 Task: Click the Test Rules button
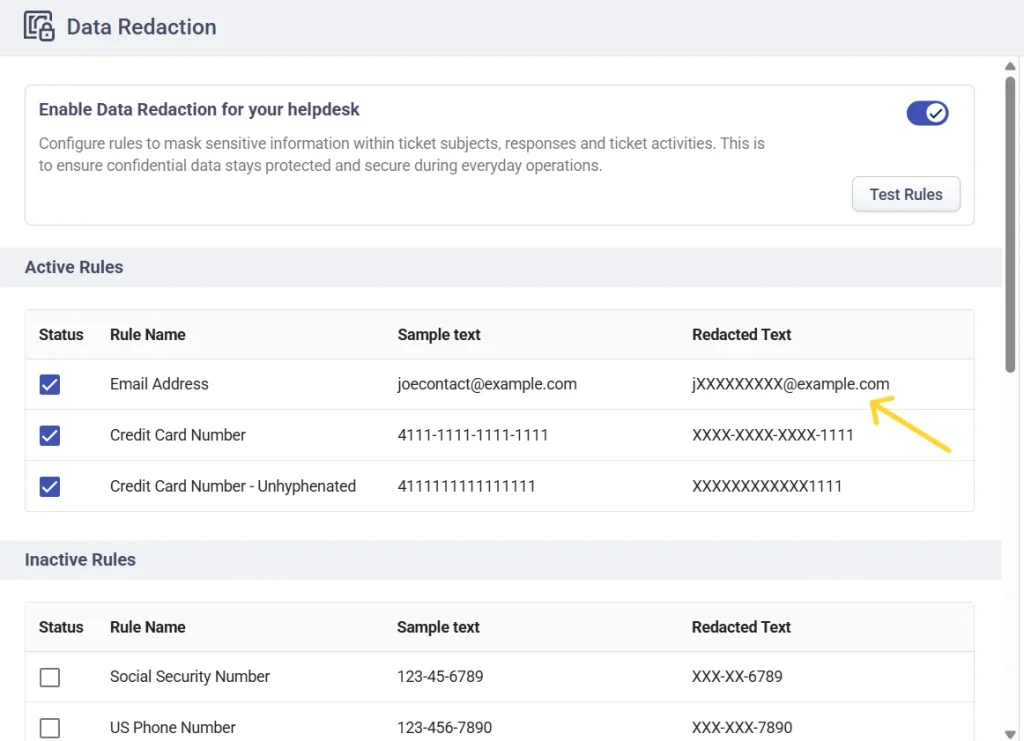click(905, 194)
